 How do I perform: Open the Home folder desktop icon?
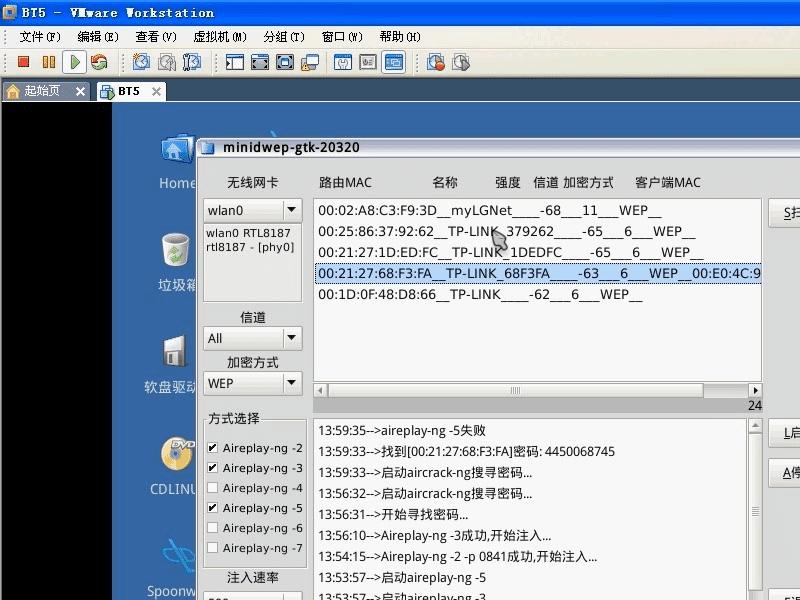point(178,149)
